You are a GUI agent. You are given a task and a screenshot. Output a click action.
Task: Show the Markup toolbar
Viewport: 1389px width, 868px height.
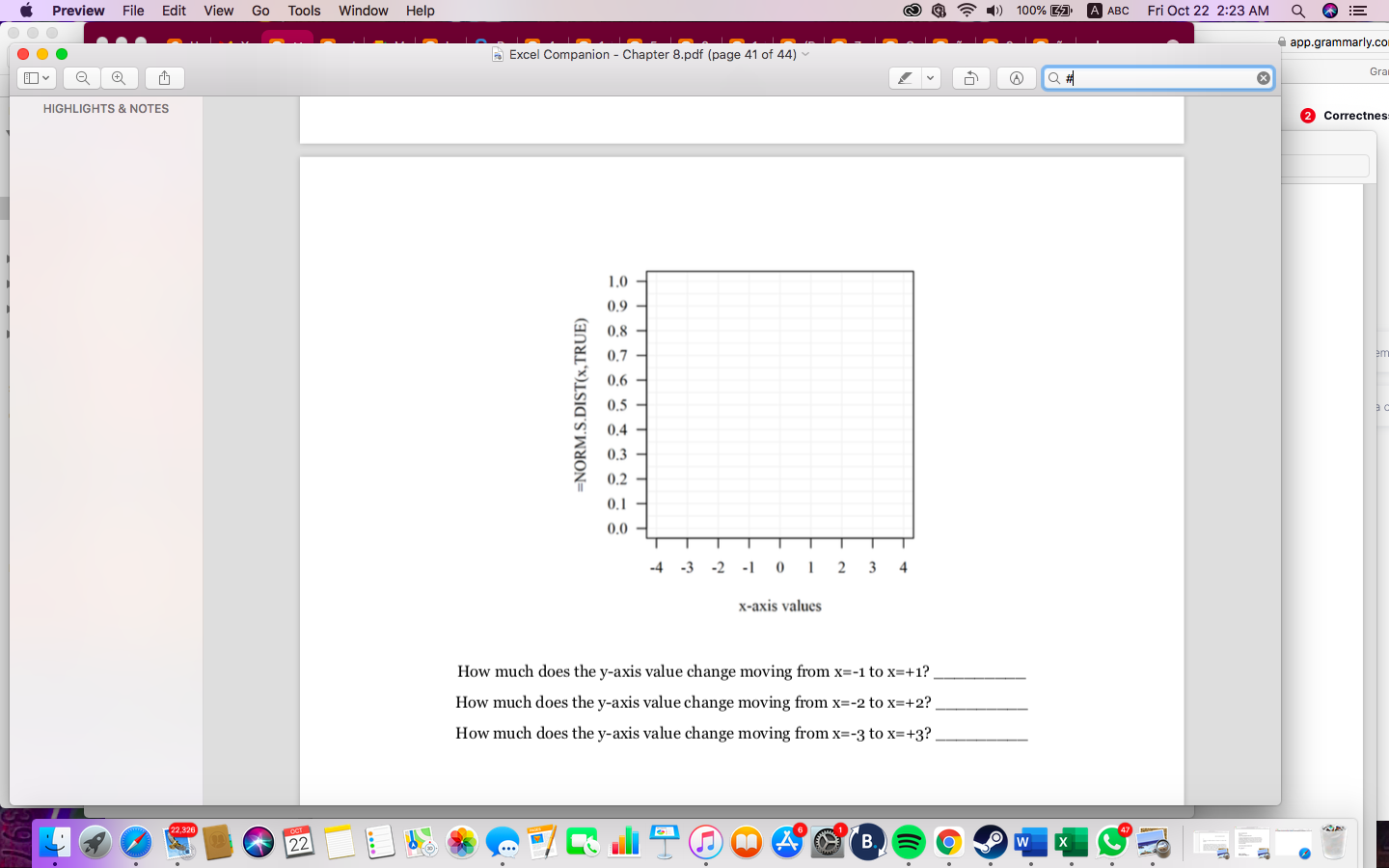[1016, 78]
